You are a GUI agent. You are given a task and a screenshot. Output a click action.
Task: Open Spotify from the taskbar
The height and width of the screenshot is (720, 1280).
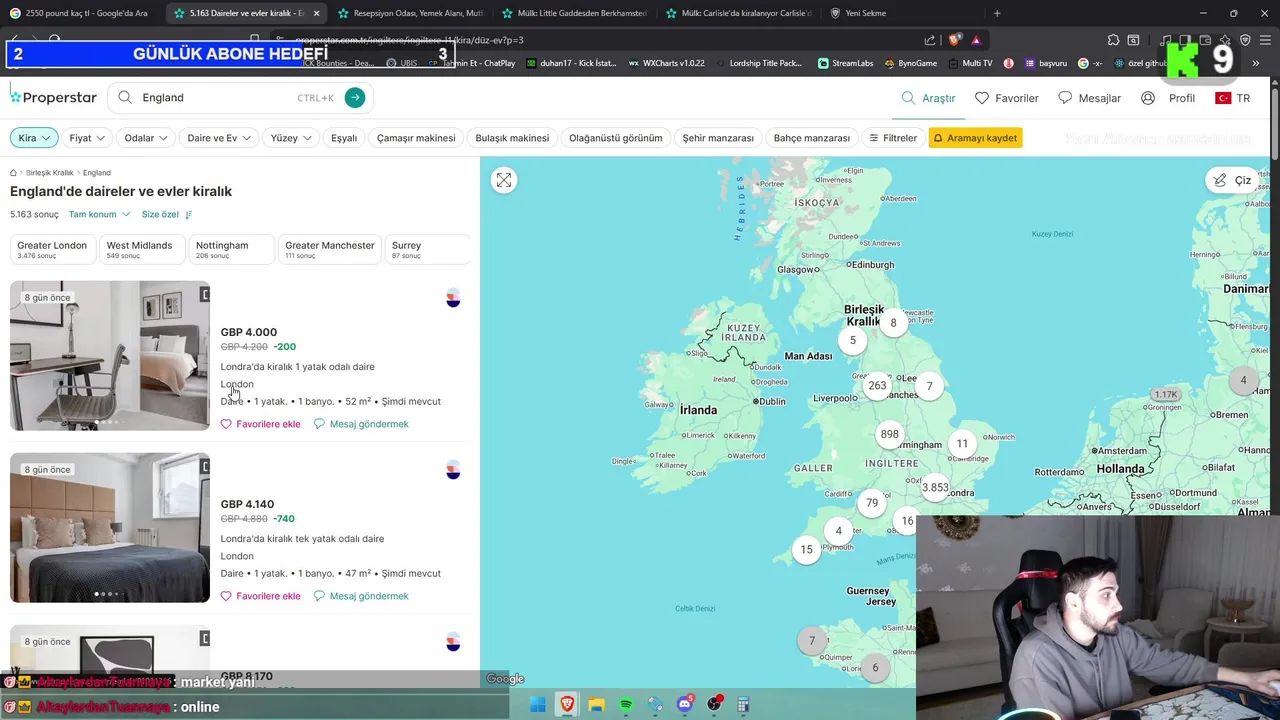tap(626, 705)
